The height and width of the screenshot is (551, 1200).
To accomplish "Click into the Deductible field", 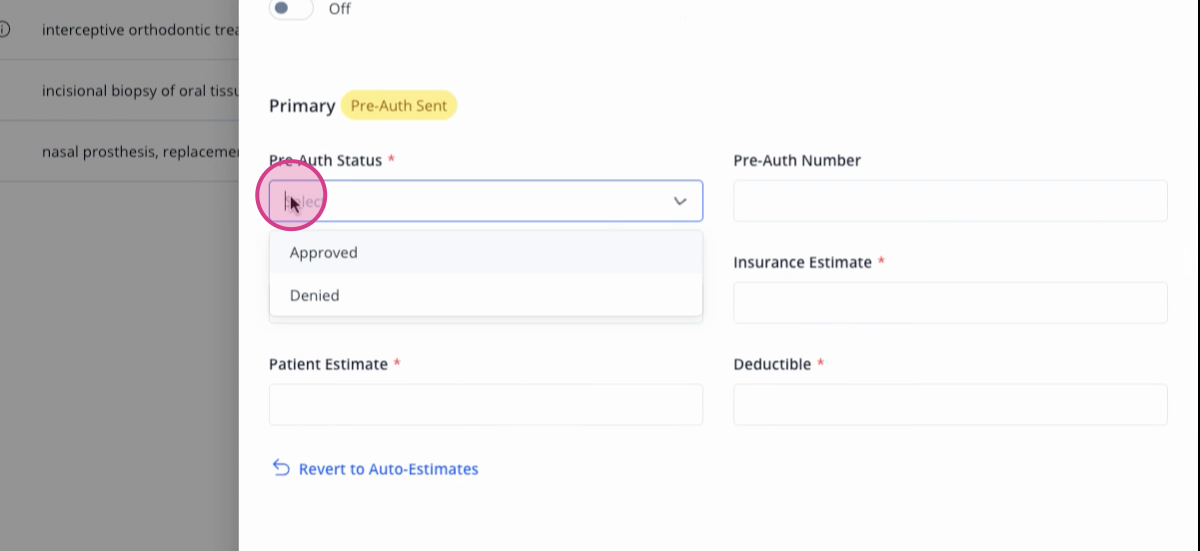I will pos(950,405).
